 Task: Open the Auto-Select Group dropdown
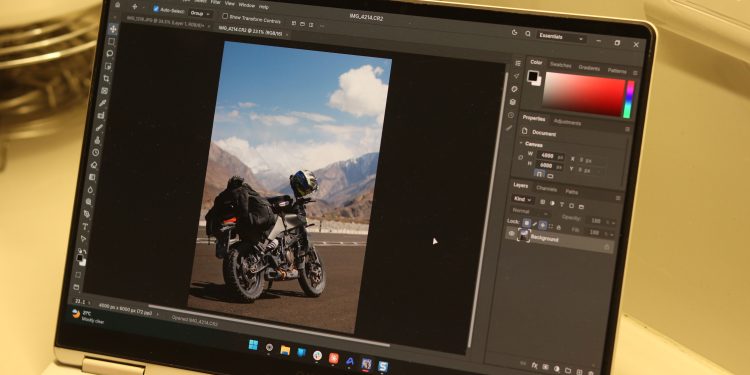(200, 13)
